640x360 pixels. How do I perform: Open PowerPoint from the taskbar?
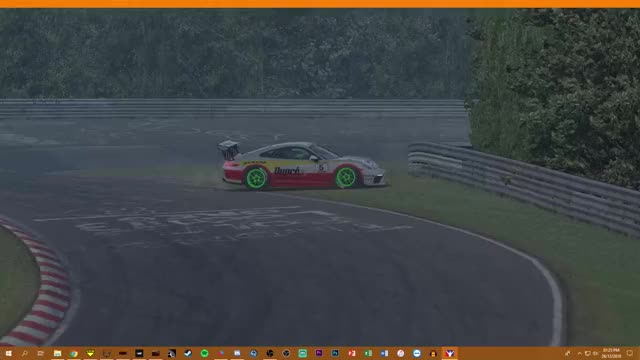[351, 353]
